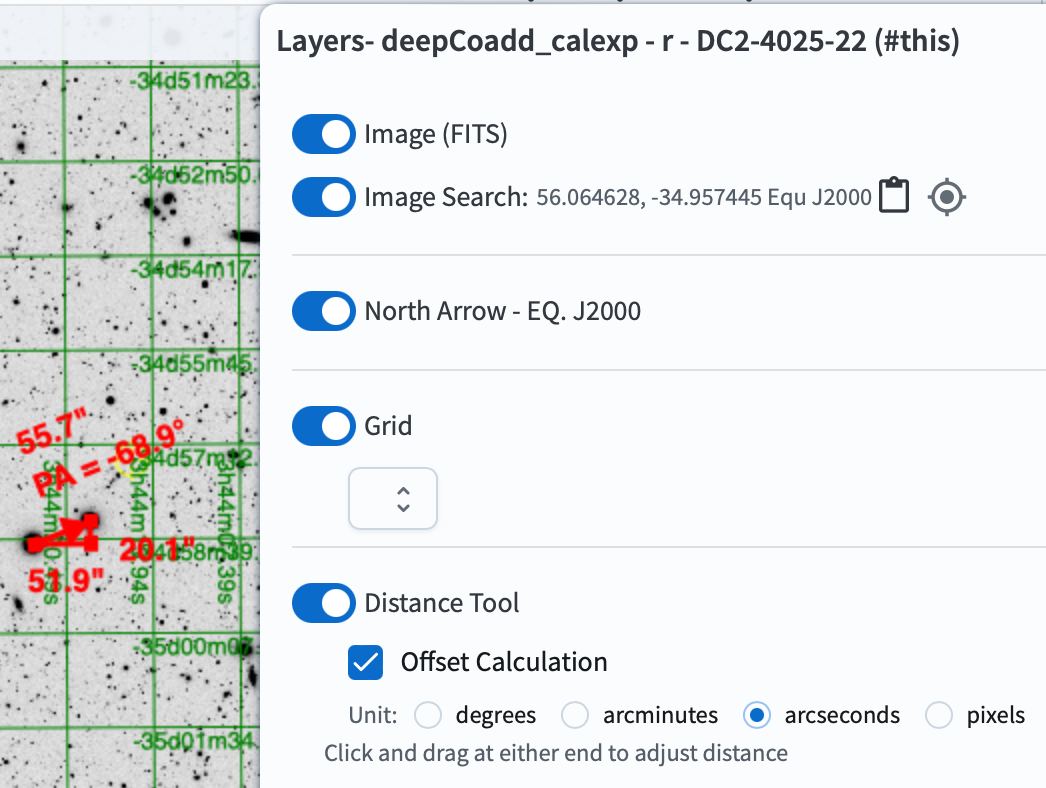Click the red distance line upper-right endpoint

[x=91, y=521]
